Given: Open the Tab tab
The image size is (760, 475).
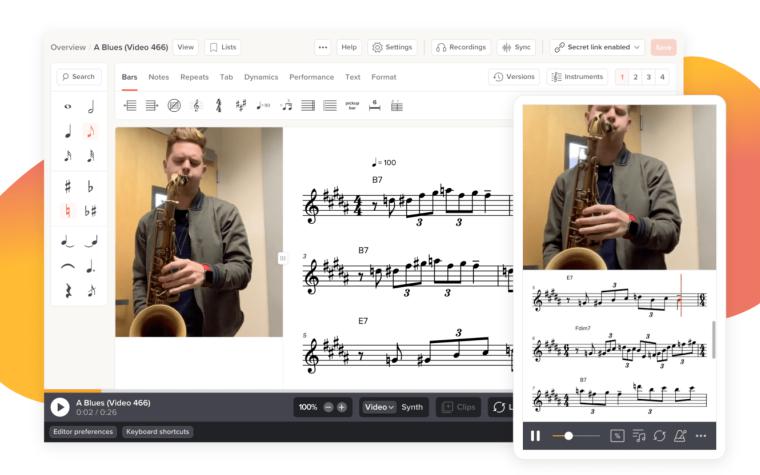Looking at the screenshot, I should coord(226,77).
